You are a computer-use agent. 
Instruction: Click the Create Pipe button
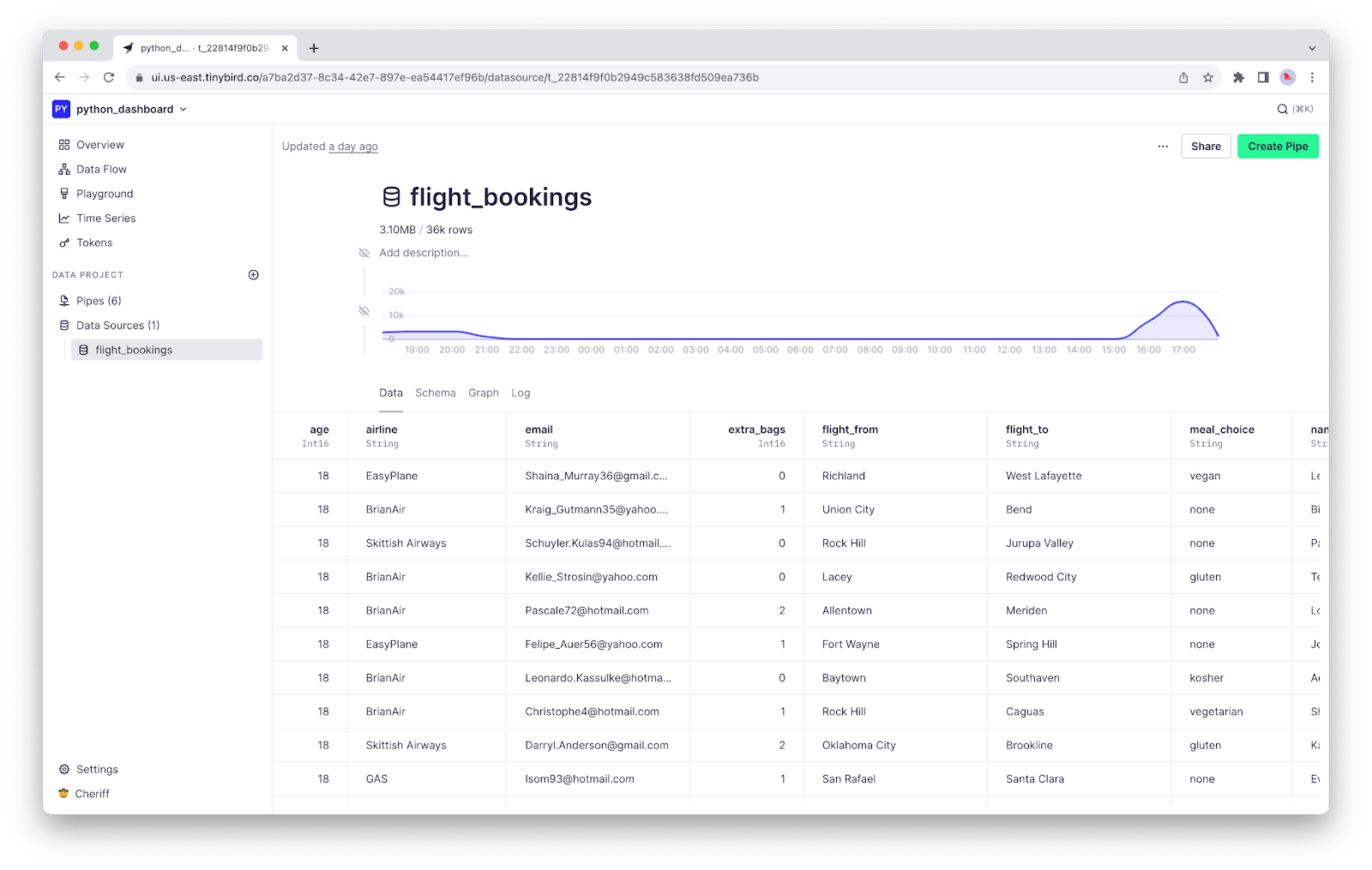pyautogui.click(x=1277, y=147)
